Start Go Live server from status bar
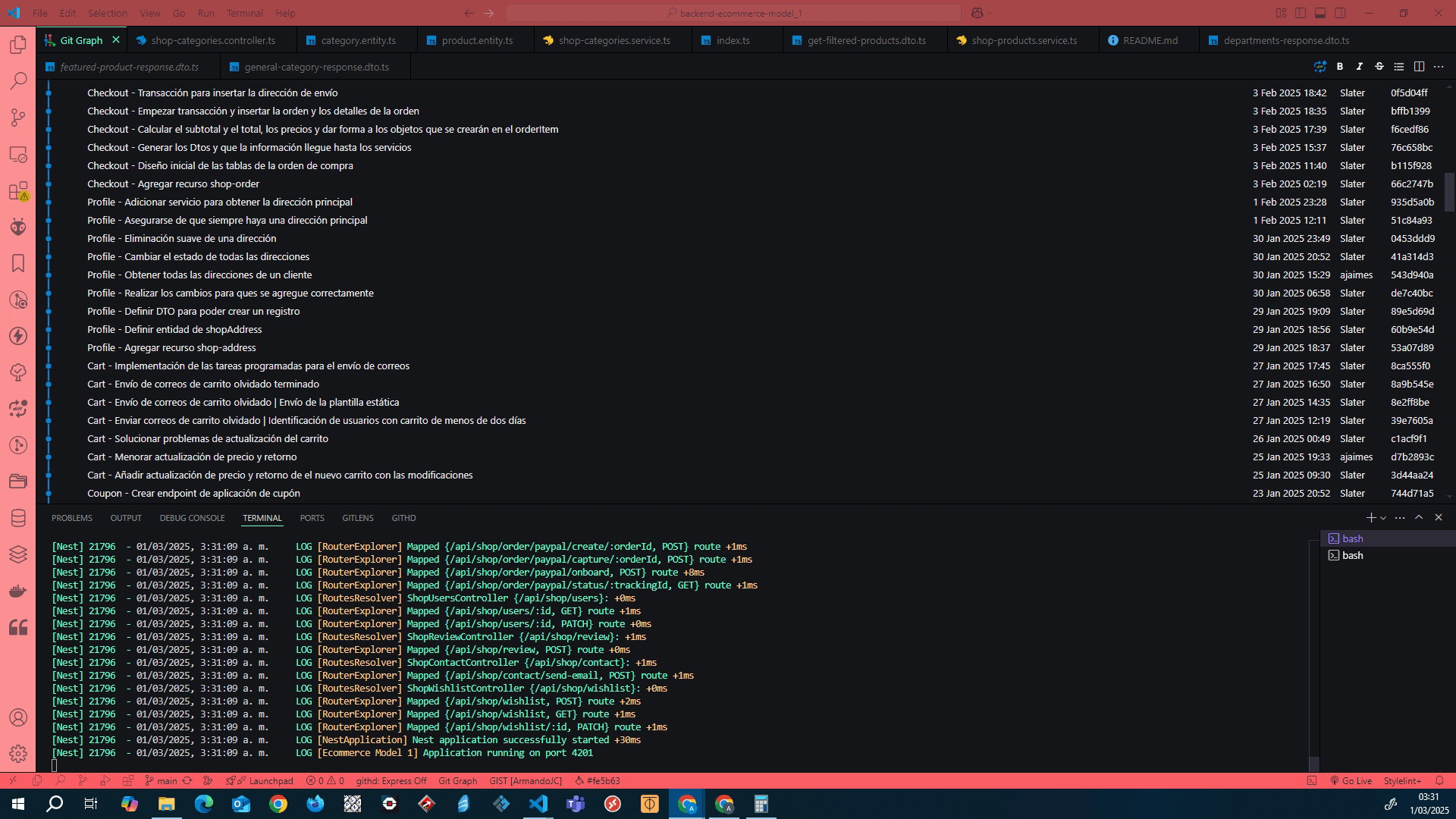This screenshot has width=1456, height=819. [1352, 780]
